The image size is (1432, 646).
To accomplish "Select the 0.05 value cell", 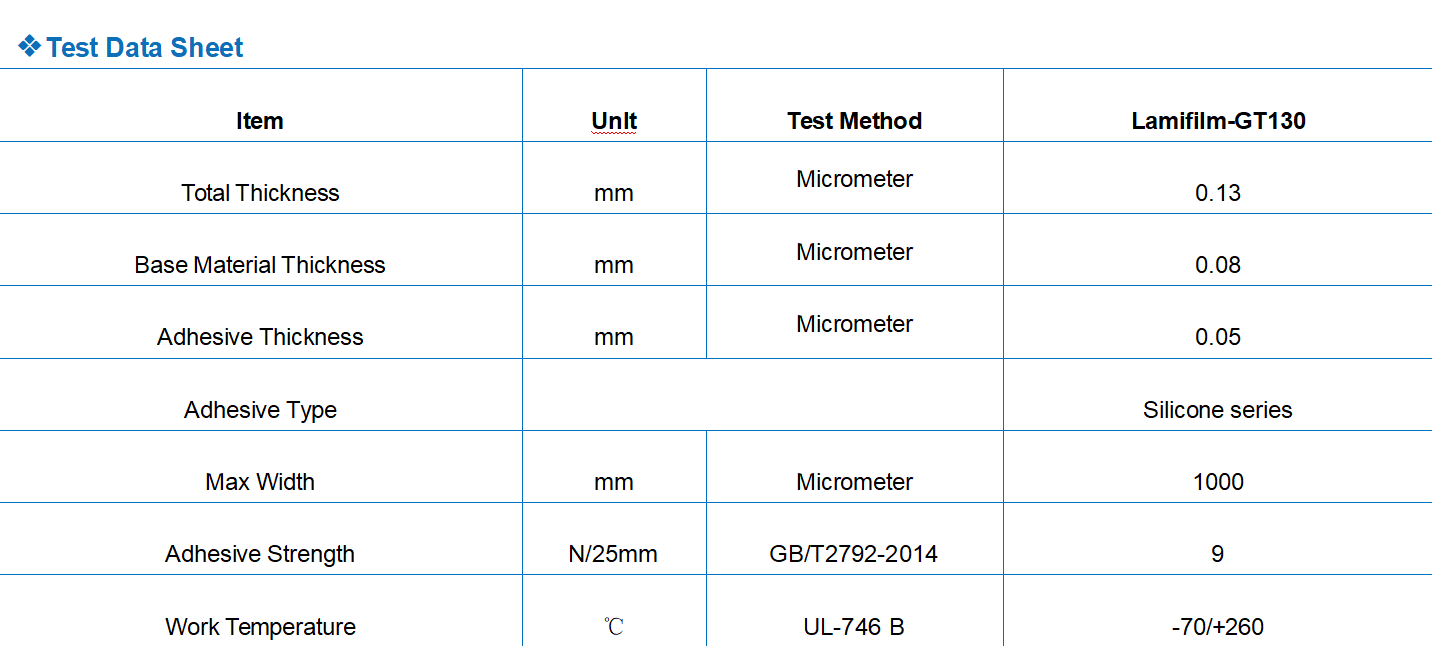I will 1218,337.
